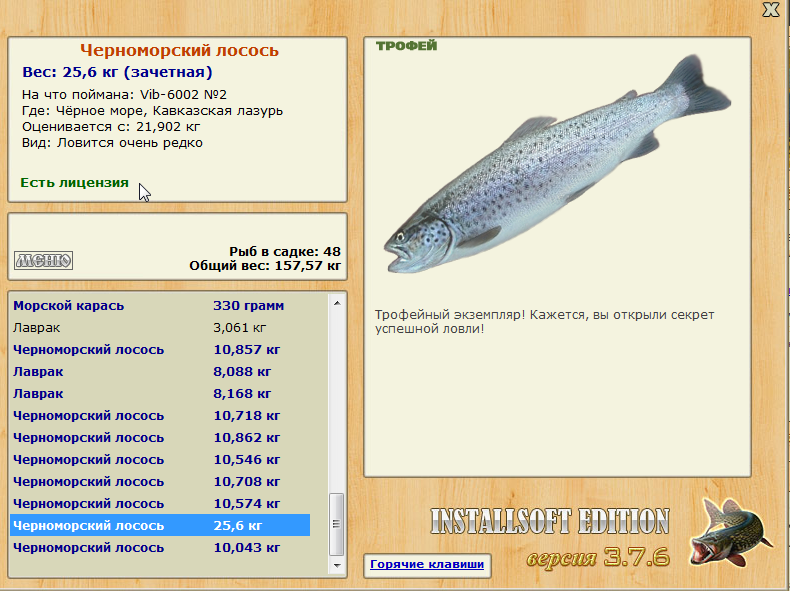The width and height of the screenshot is (790, 591).
Task: Click the Вид: Ловится очень редко line
Action: click(x=112, y=143)
